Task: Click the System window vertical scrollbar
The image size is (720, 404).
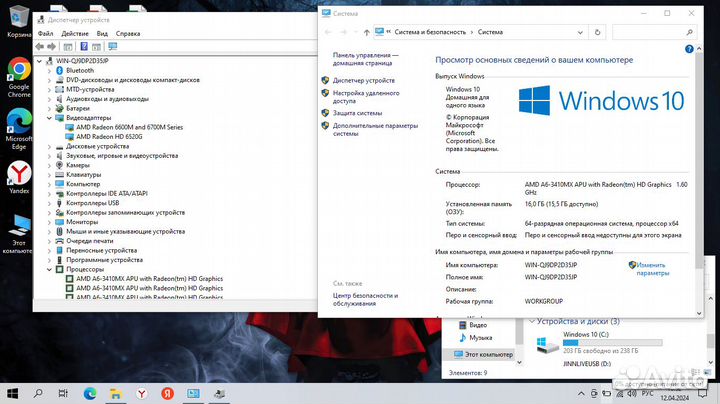Action: pyautogui.click(x=699, y=161)
